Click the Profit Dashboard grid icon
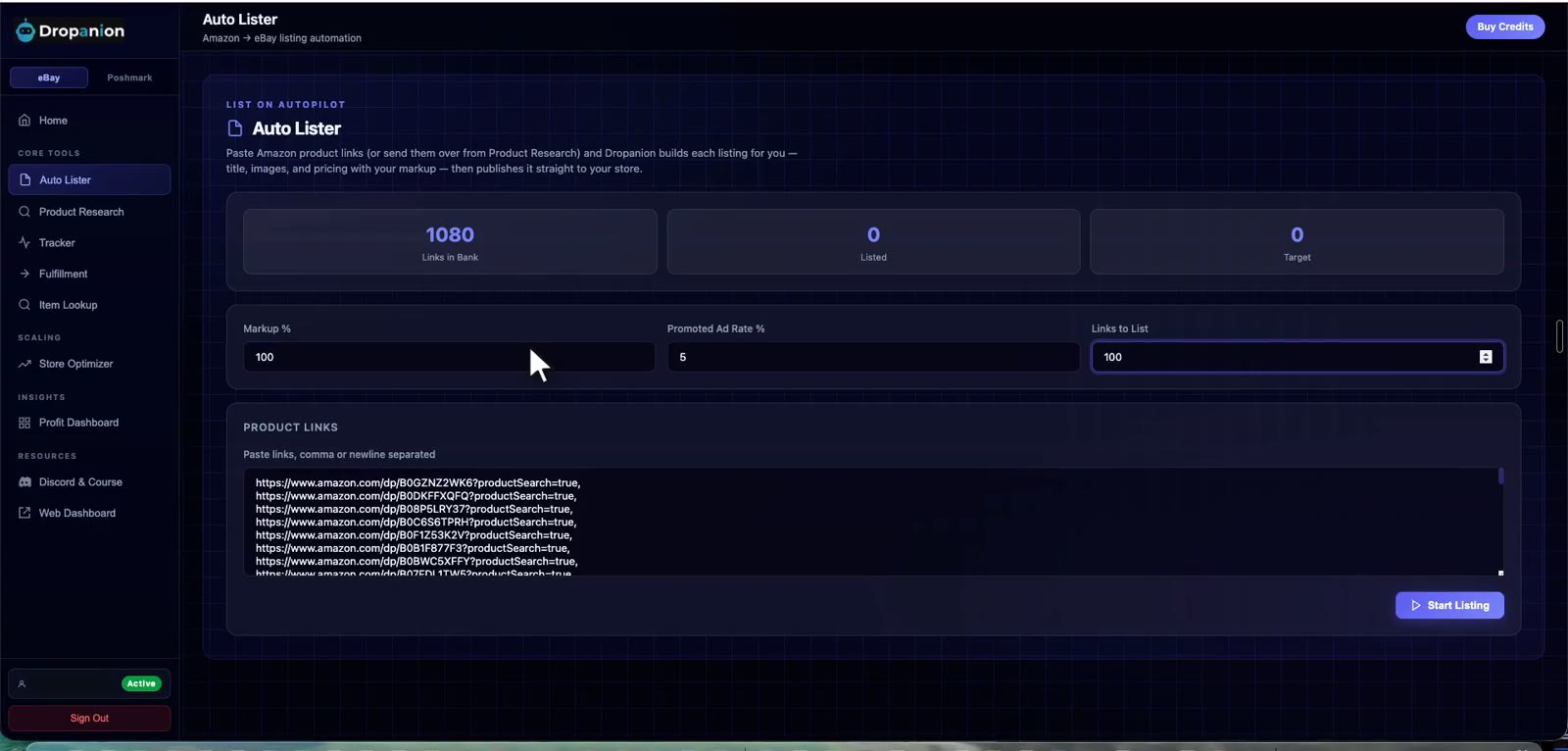 coord(24,423)
